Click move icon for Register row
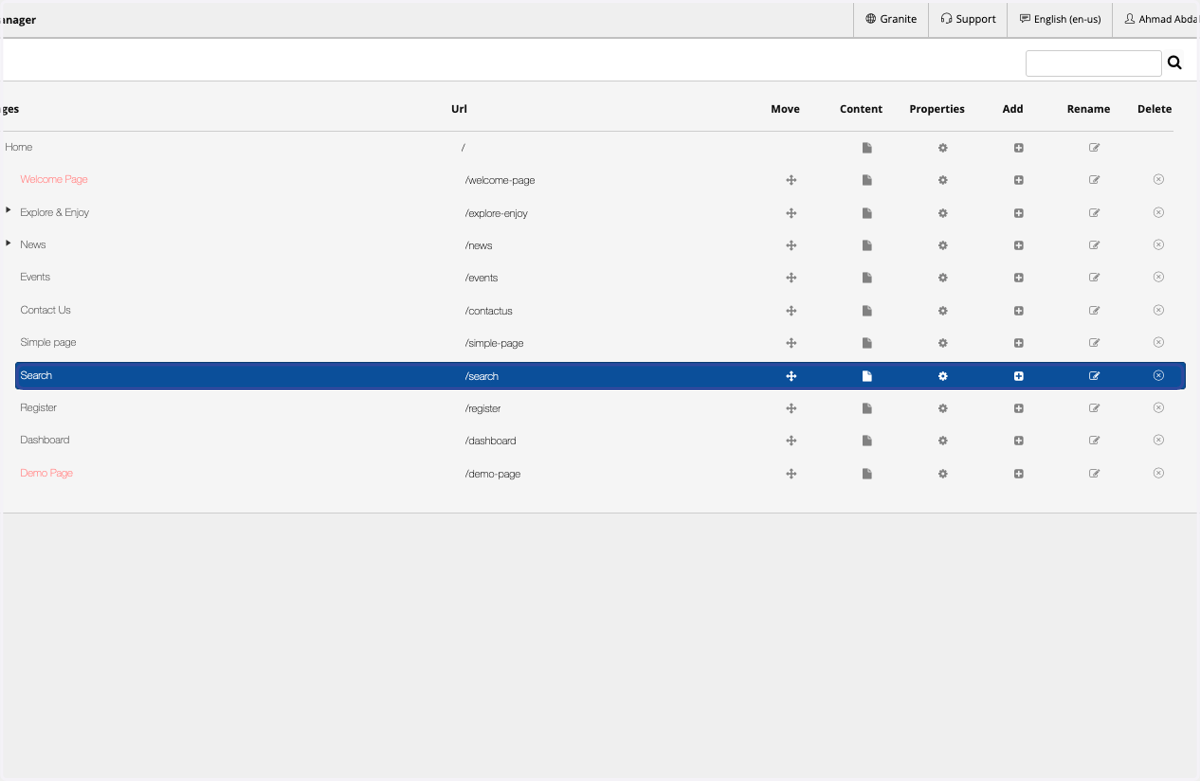The height and width of the screenshot is (781, 1200). pyautogui.click(x=791, y=408)
